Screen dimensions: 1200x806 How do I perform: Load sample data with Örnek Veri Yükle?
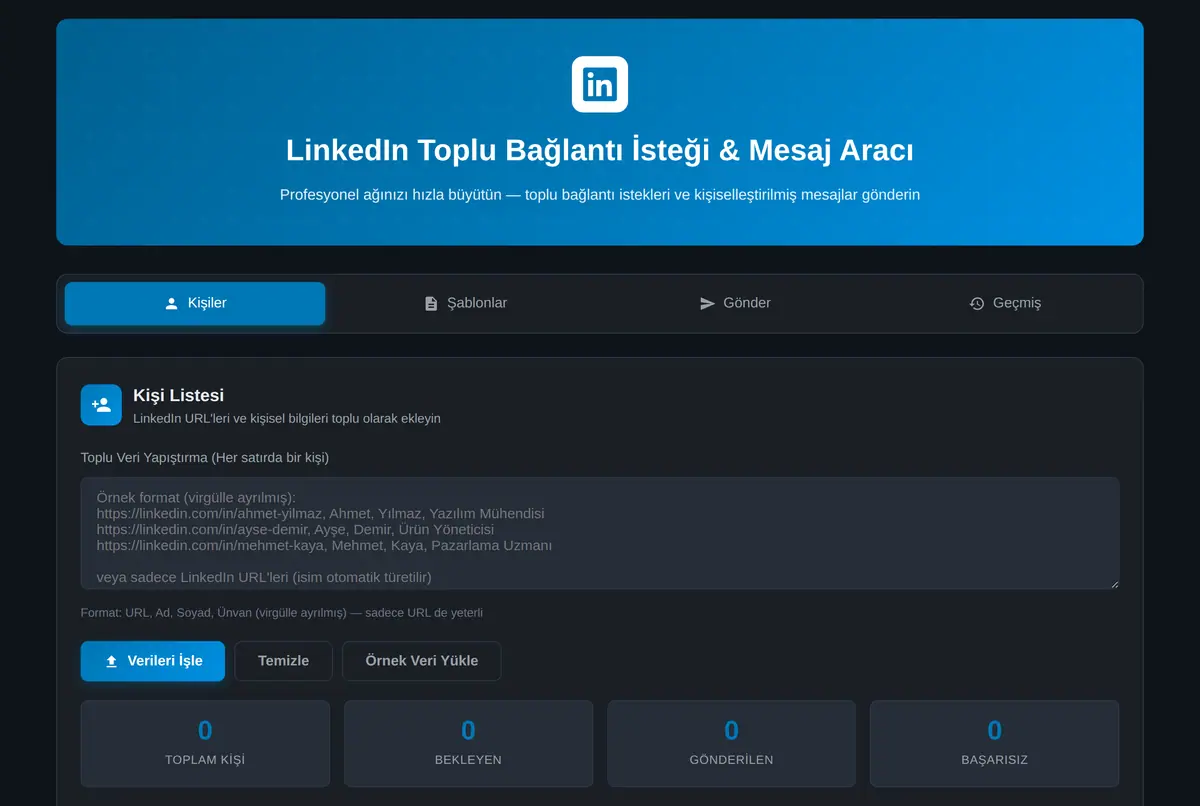422,661
